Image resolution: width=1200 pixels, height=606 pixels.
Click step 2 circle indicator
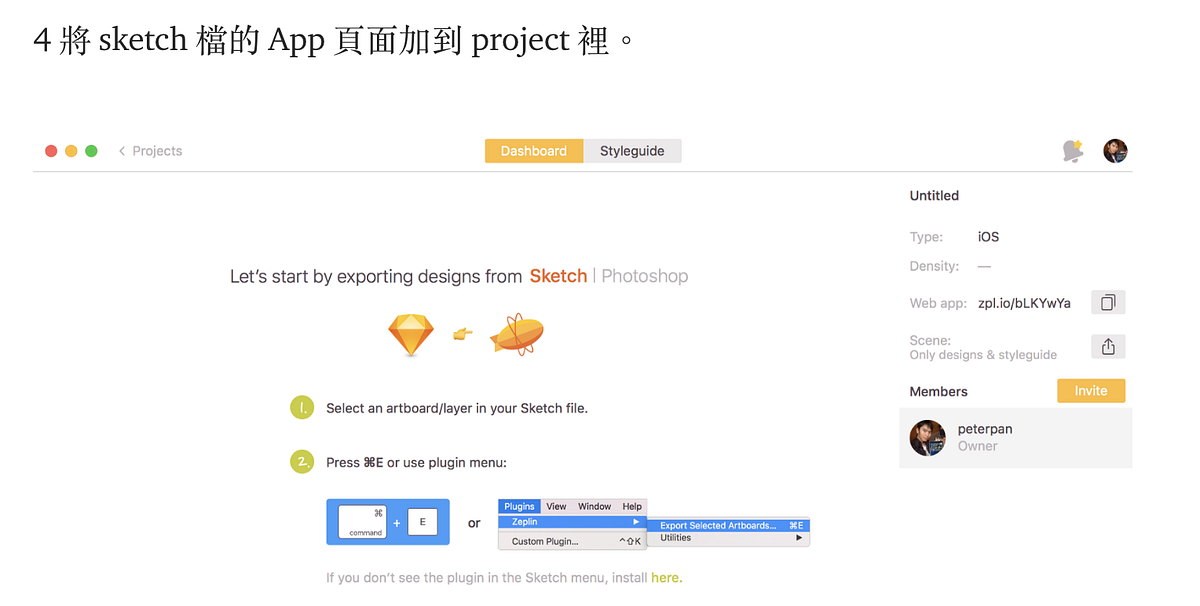[301, 462]
